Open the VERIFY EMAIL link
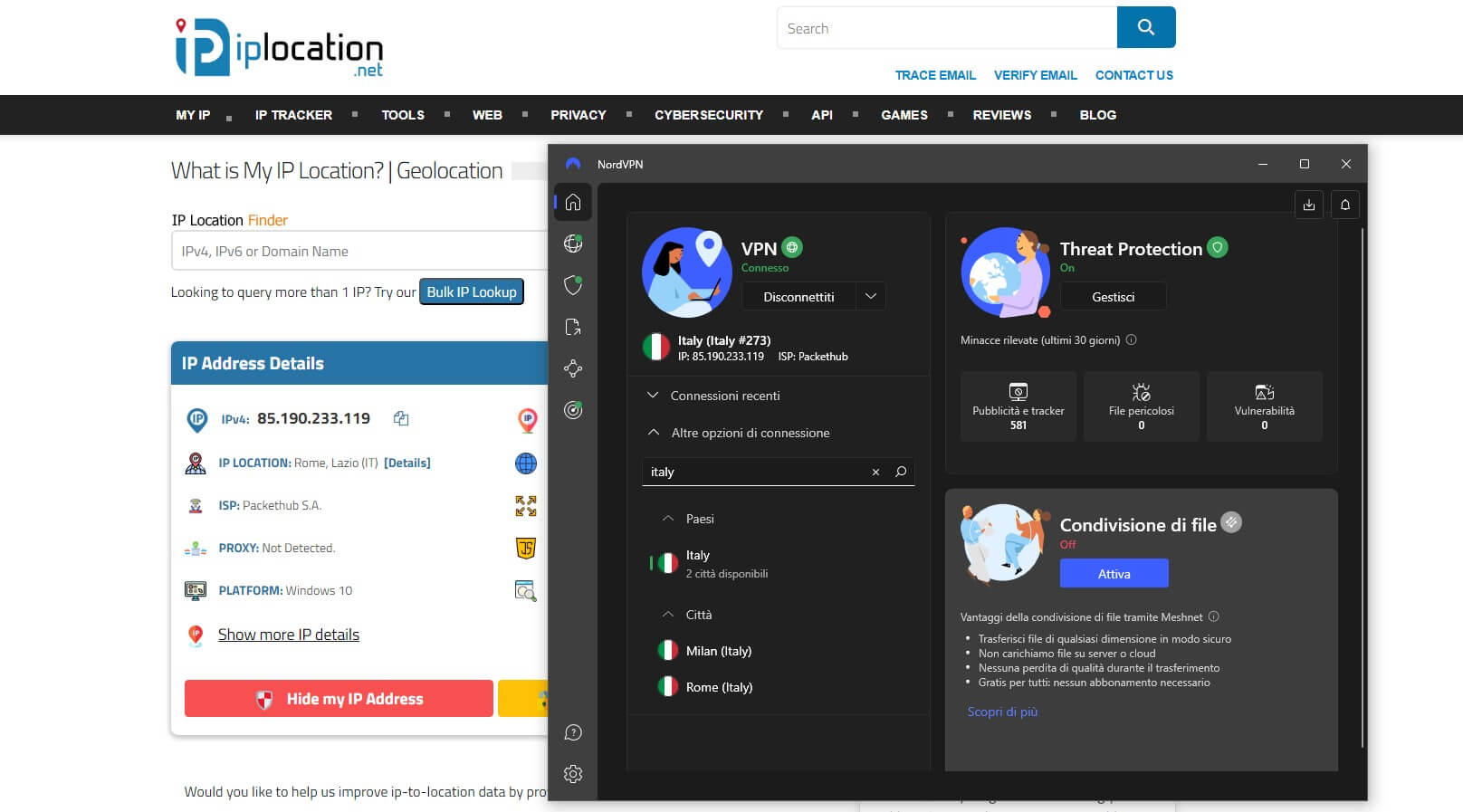The height and width of the screenshot is (812, 1463). coord(1036,75)
